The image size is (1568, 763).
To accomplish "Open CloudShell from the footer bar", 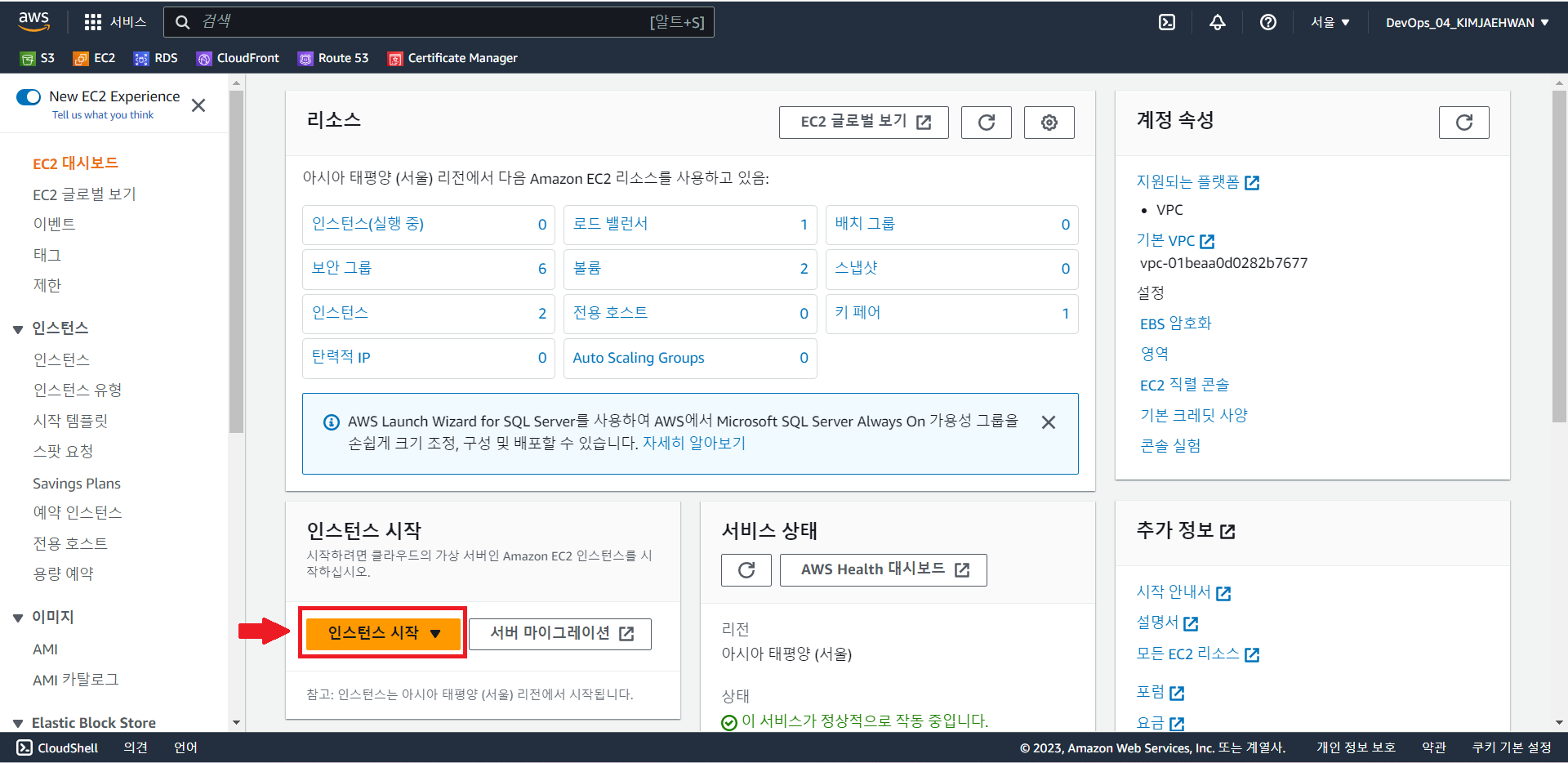I will coord(57,747).
